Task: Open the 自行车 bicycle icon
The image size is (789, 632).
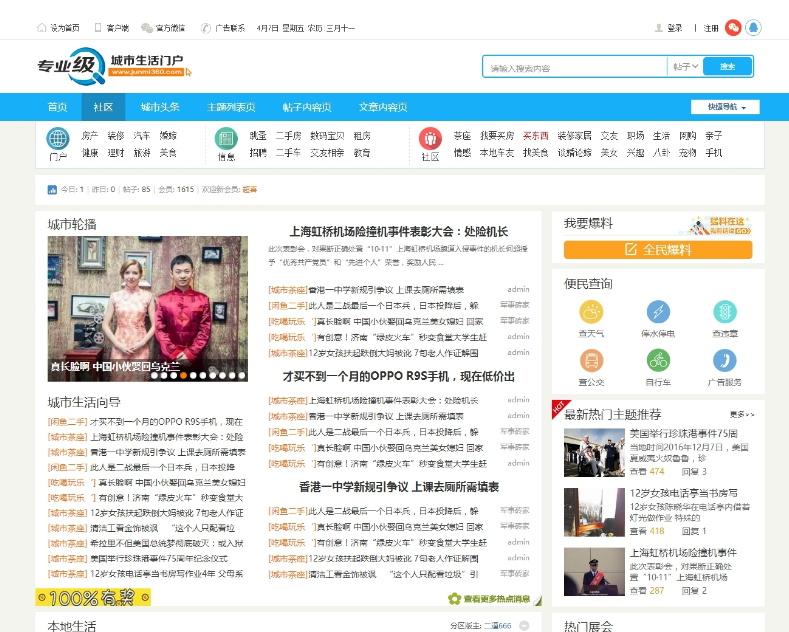Action: tap(658, 361)
